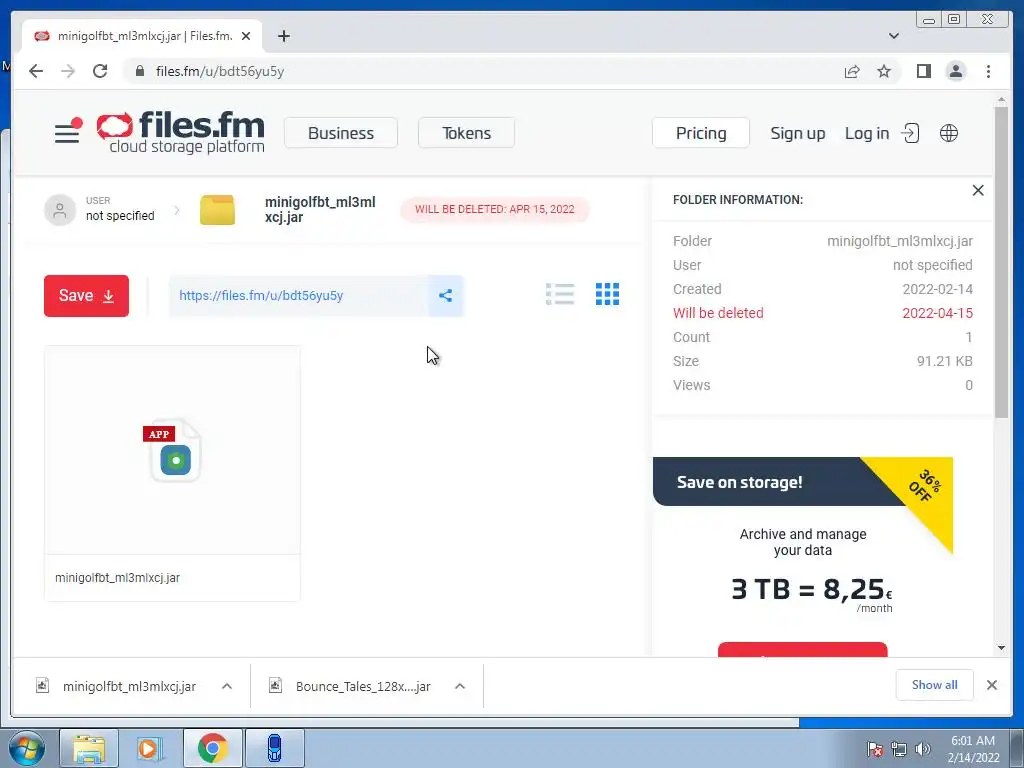This screenshot has height=768, width=1024.
Task: Open Chrome's three-dot menu
Action: [x=988, y=71]
